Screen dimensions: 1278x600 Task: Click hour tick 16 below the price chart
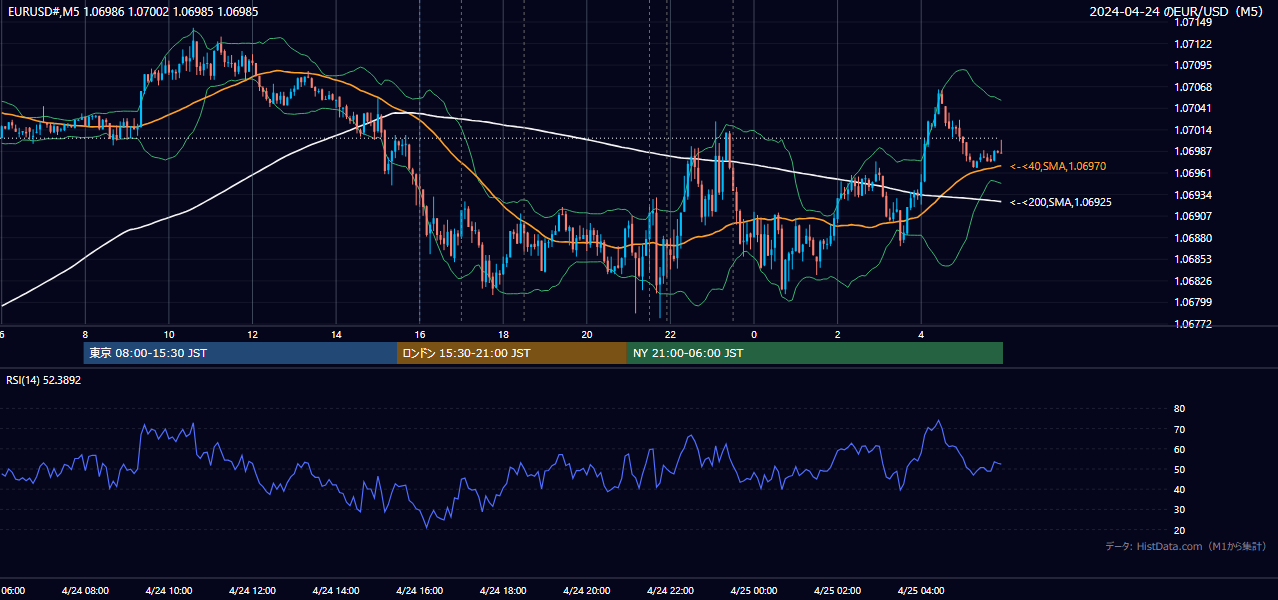[x=420, y=334]
